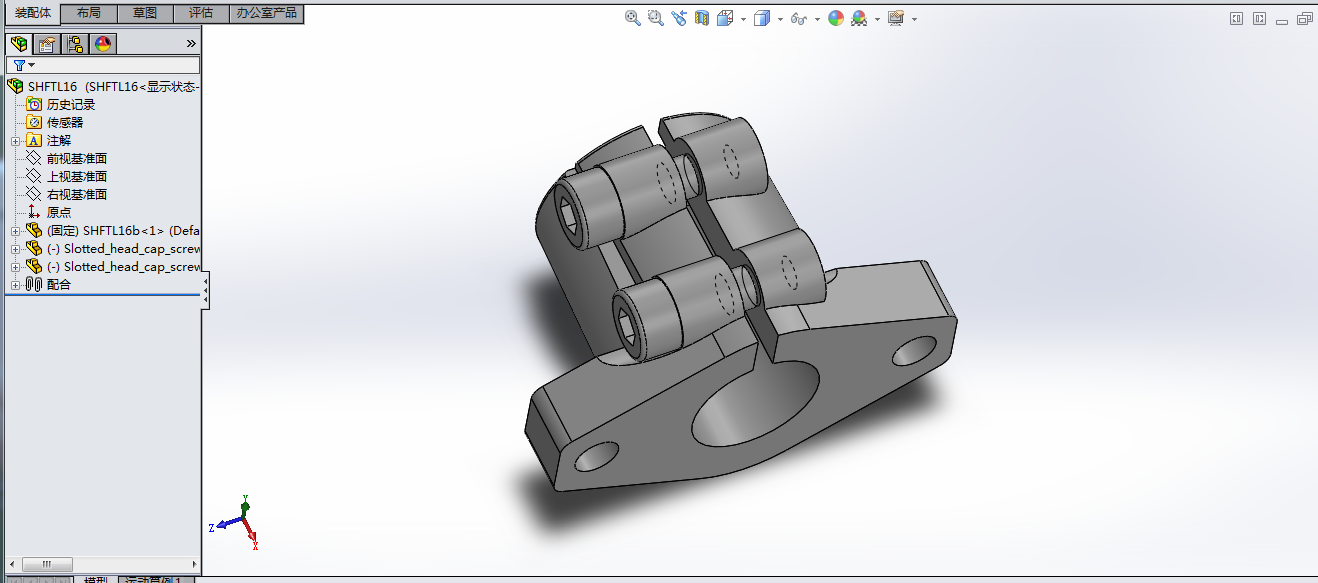Screen dimensions: 1318x583
Task: Open the DisplayManager panel tab icon
Action: coord(103,44)
